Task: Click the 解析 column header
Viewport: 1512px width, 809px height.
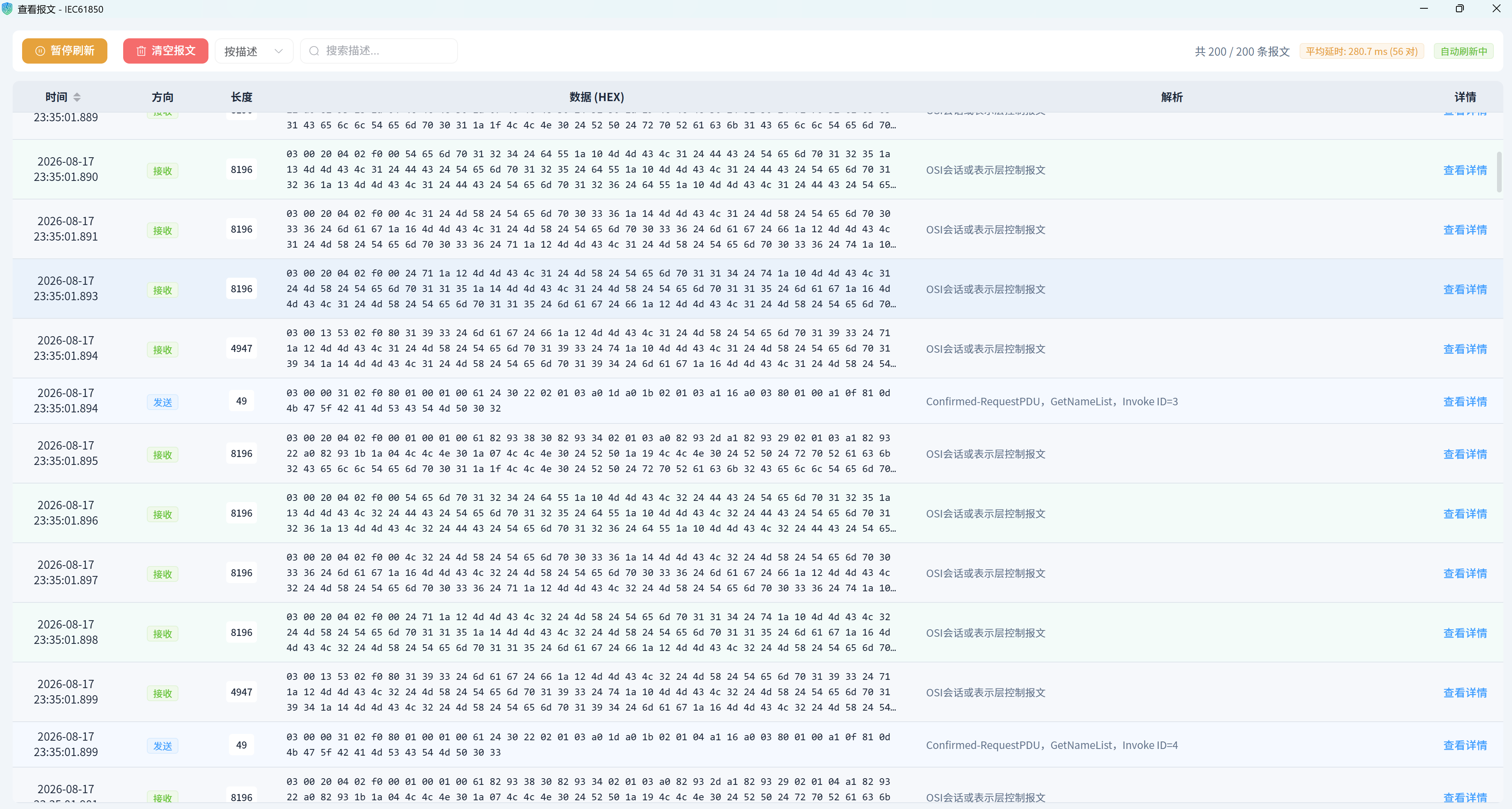Action: pyautogui.click(x=1171, y=97)
